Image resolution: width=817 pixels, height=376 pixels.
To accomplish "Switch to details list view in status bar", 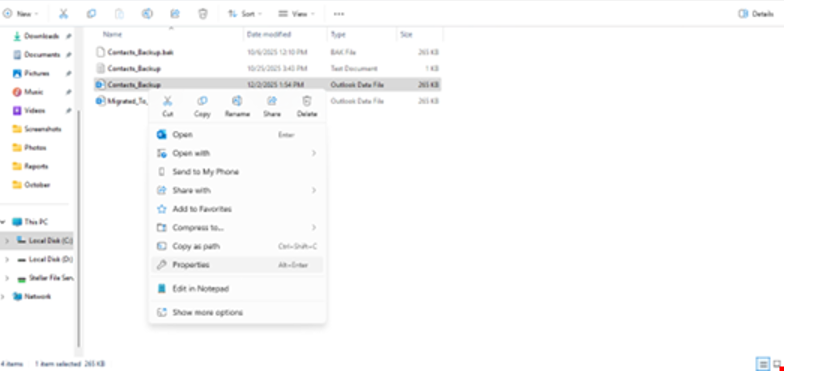I will pyautogui.click(x=763, y=364).
